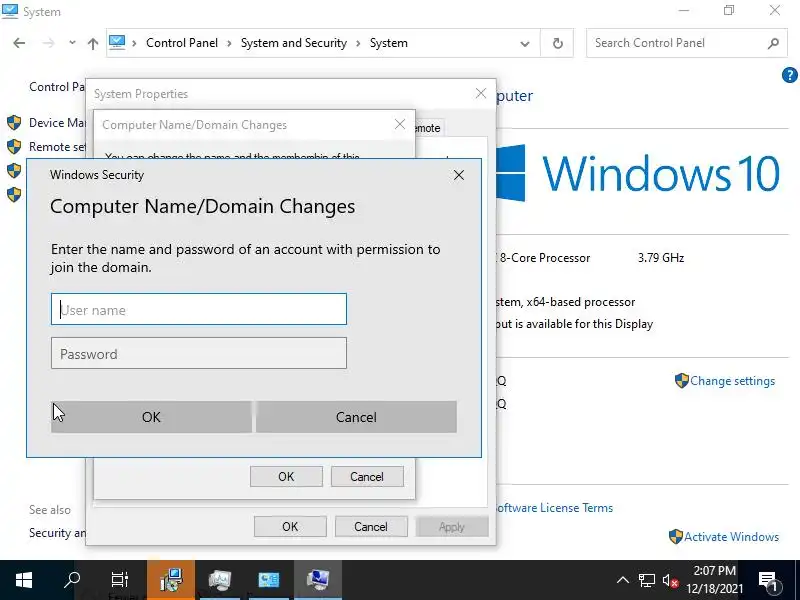800x600 pixels.
Task: Click Cancel in System Properties window
Action: click(371, 527)
